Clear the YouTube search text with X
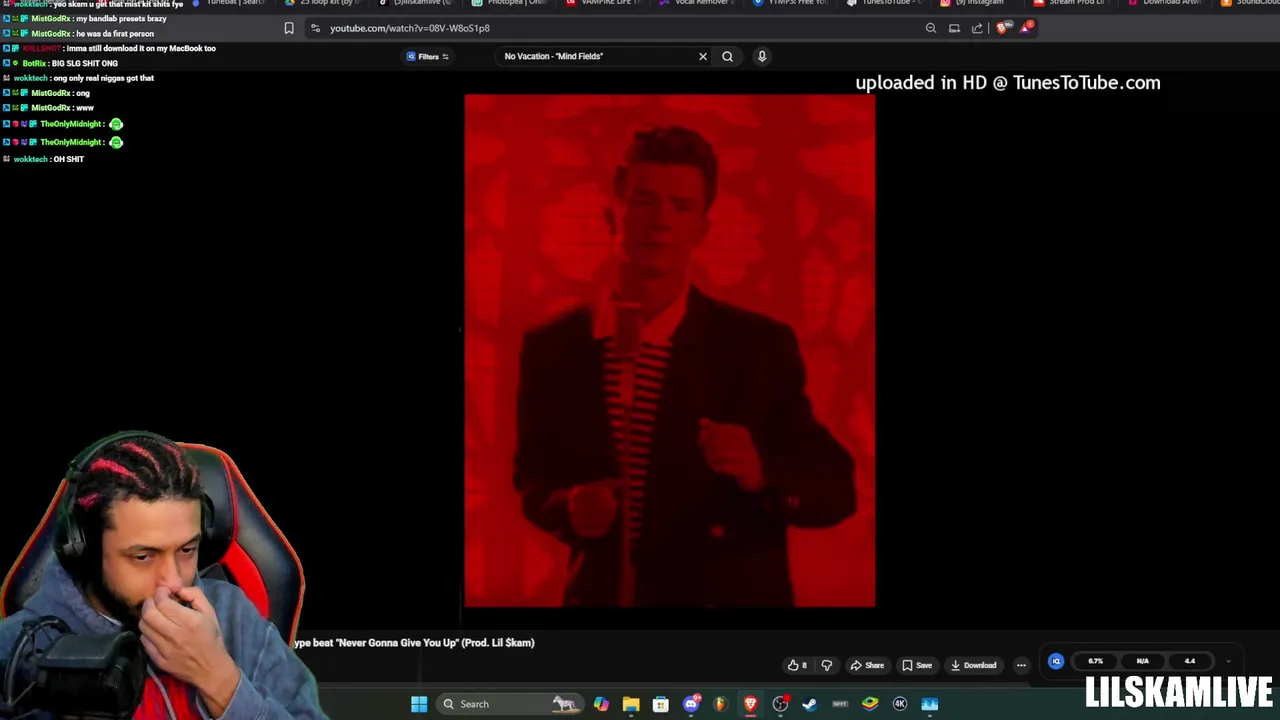 703,56
